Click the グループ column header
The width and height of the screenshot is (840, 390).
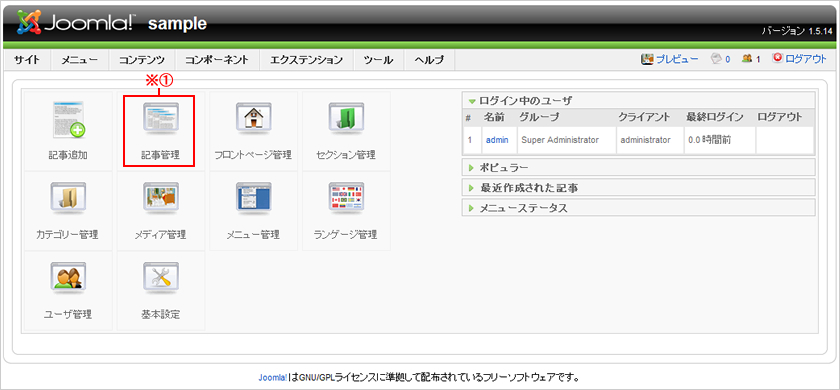tap(538, 117)
